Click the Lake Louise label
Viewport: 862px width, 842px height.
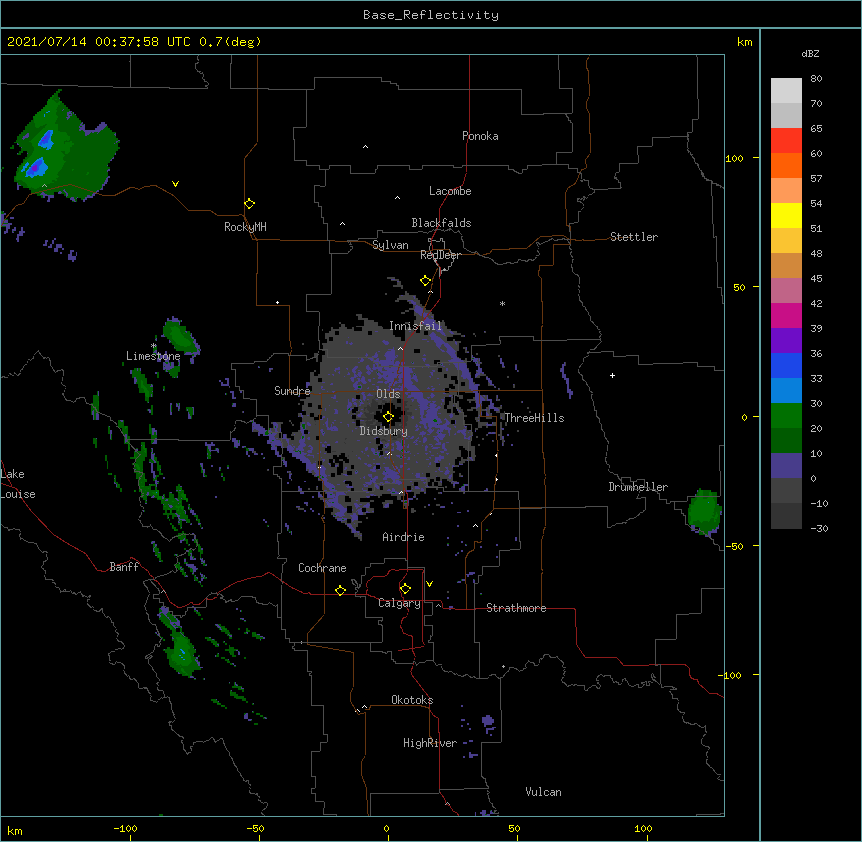point(18,484)
